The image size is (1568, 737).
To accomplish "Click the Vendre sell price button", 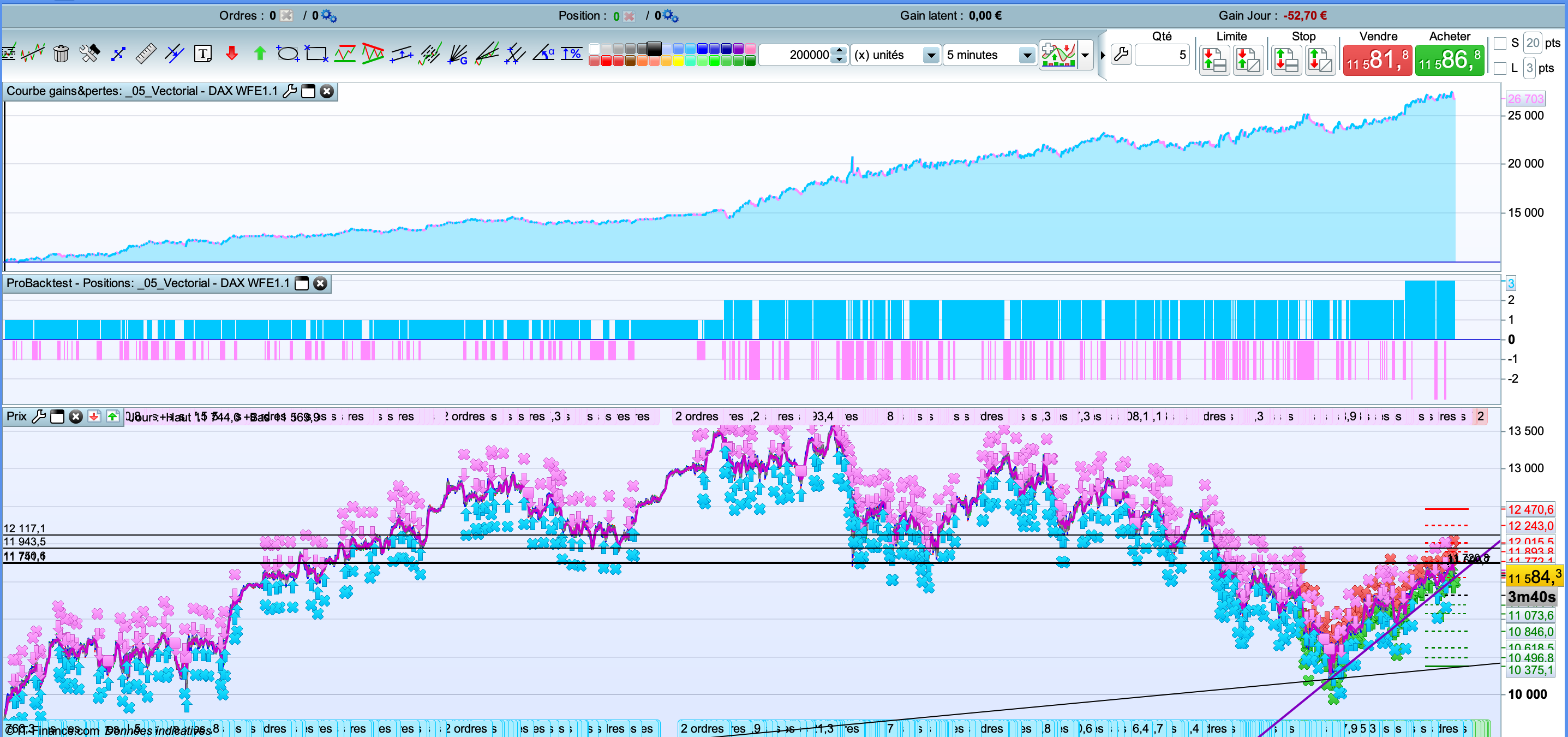I will (x=1377, y=60).
